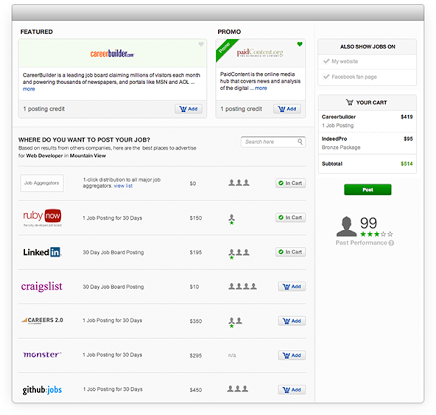The width and height of the screenshot is (436, 415).
Task: Click the $350 price for Careers 2.0
Action: pyautogui.click(x=196, y=321)
